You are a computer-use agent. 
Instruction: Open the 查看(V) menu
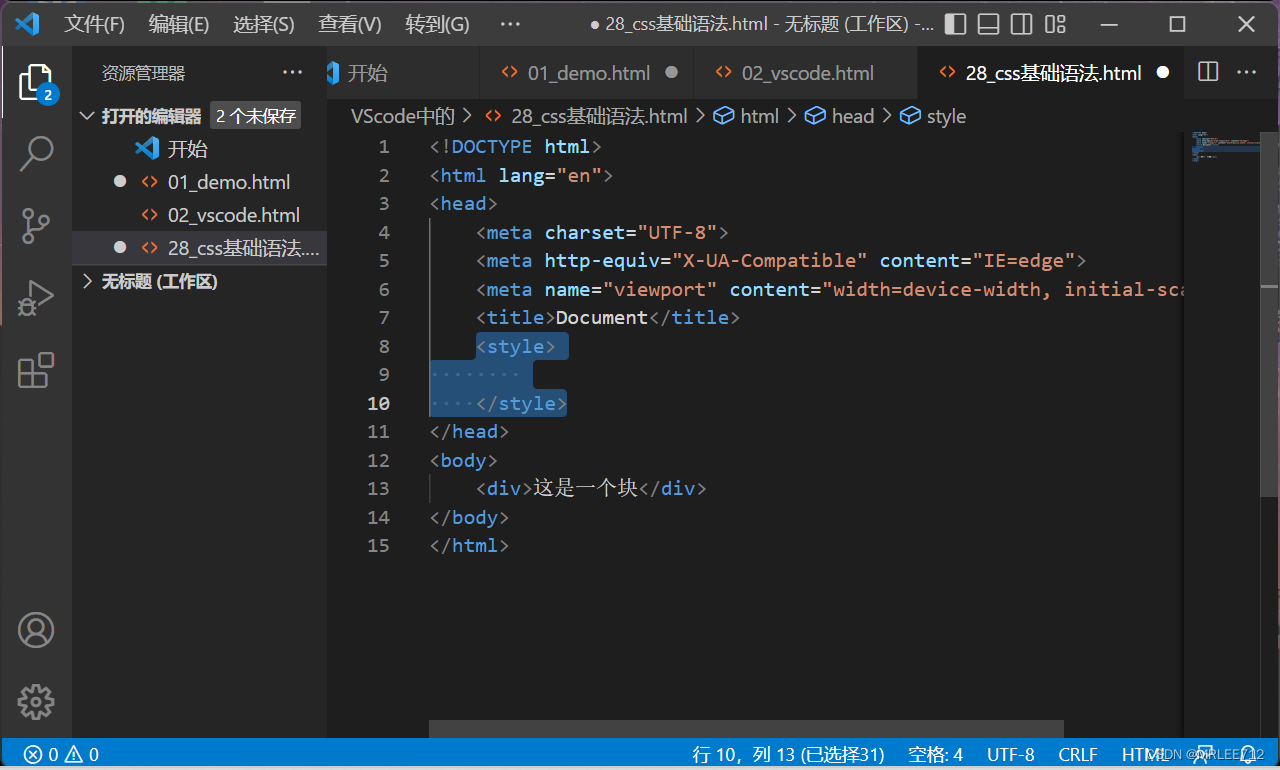pos(350,24)
